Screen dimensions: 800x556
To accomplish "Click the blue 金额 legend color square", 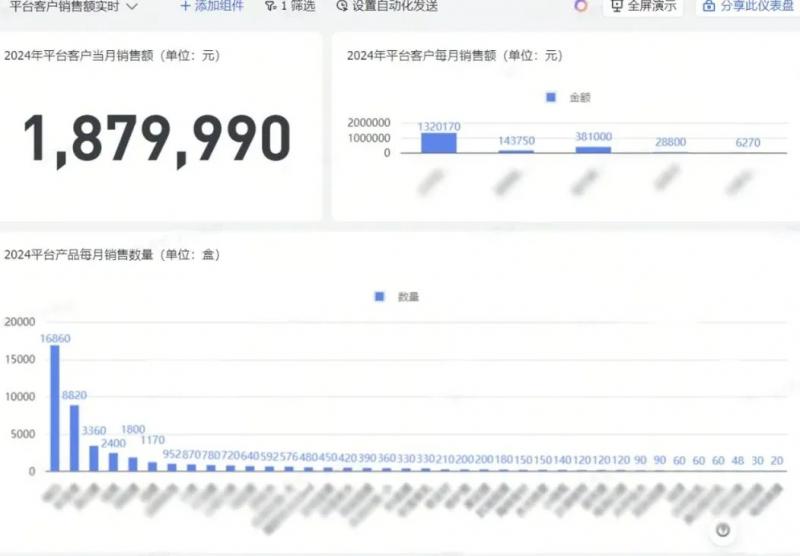I will [x=551, y=97].
